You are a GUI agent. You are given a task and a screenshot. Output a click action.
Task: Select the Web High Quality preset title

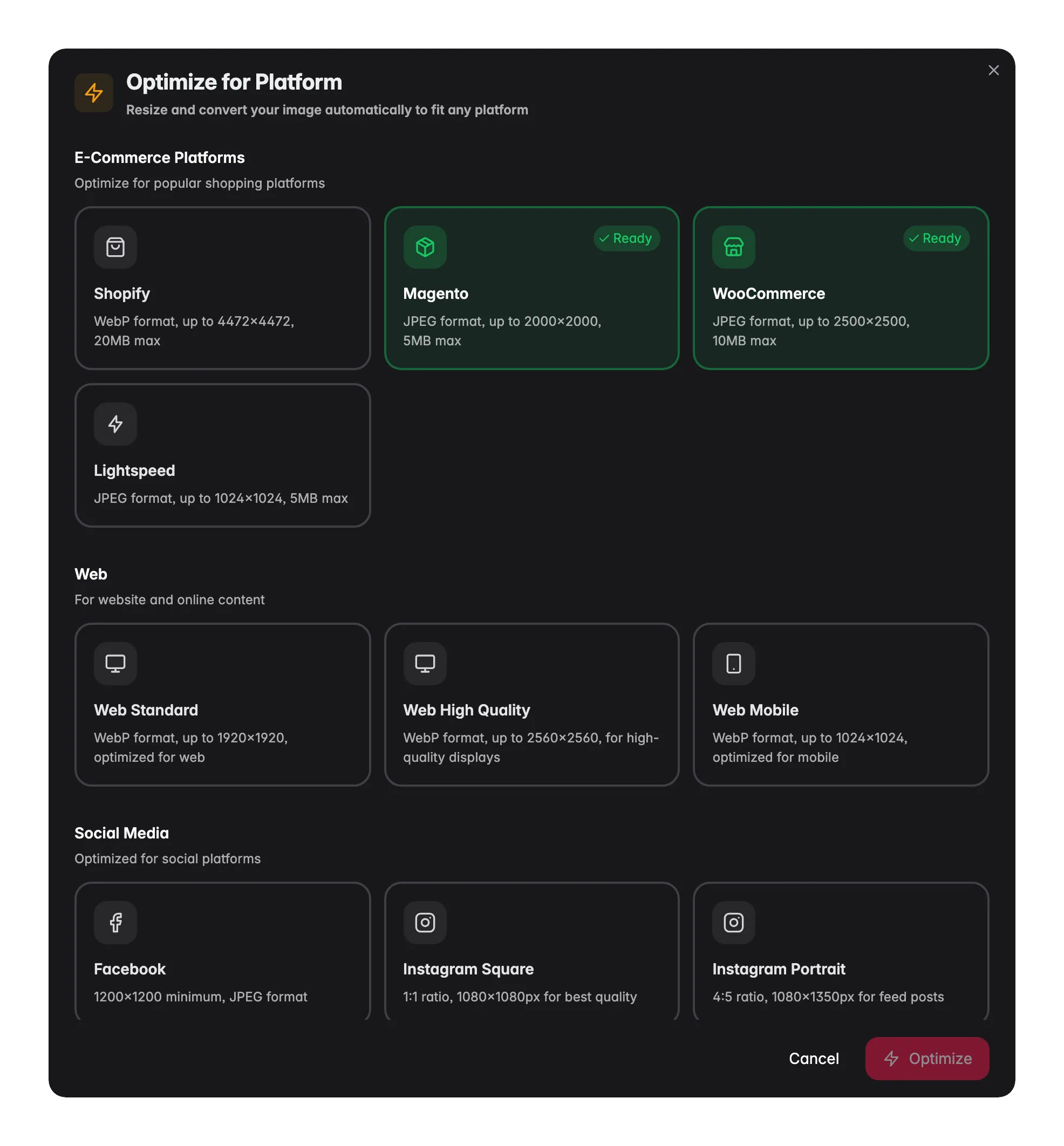[x=466, y=710]
